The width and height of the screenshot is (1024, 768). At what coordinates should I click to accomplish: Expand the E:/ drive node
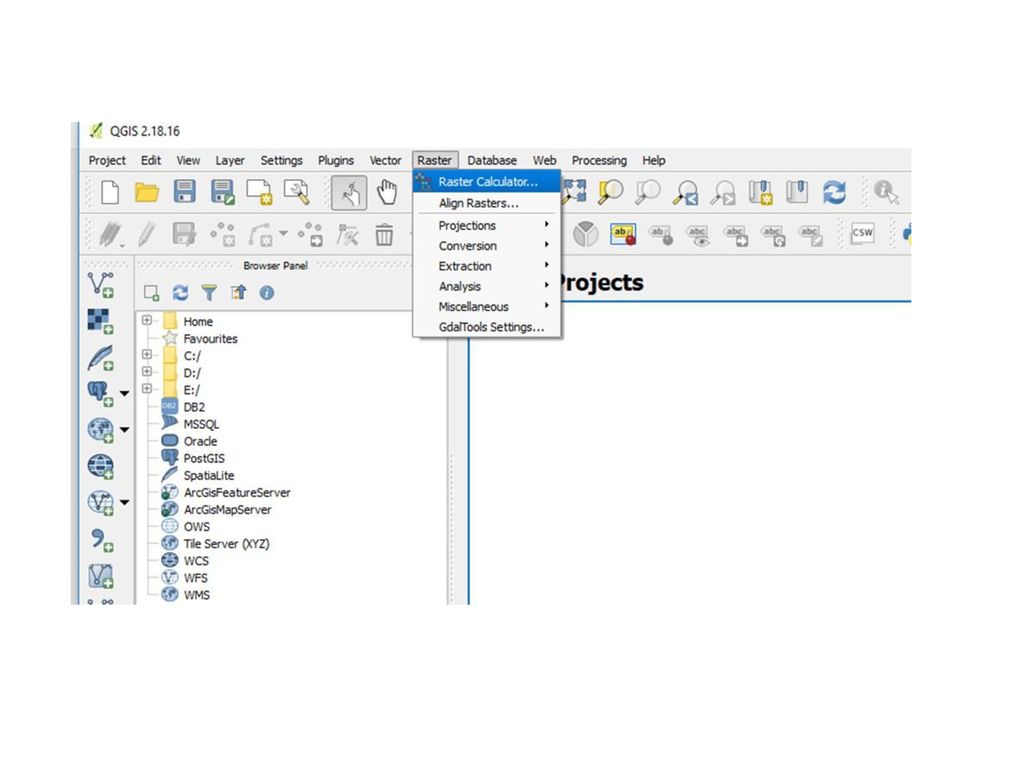pos(147,389)
